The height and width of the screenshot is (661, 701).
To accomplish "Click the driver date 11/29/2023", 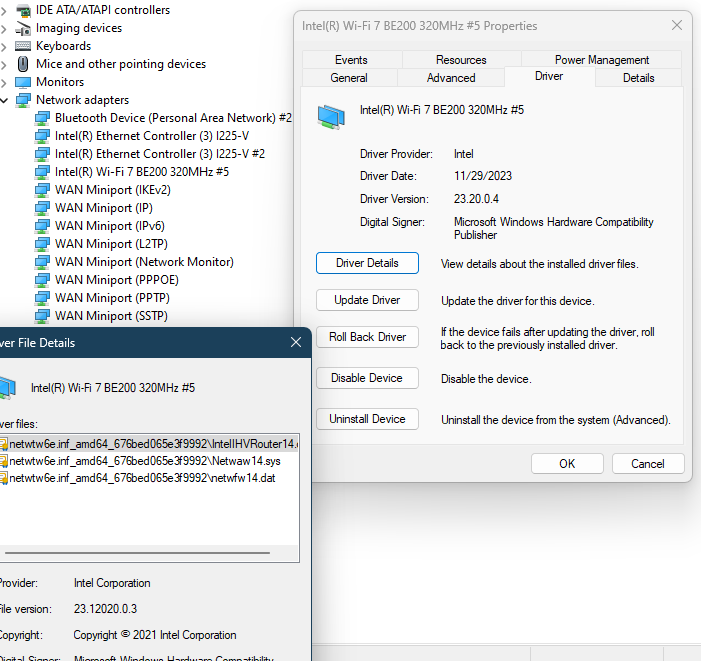I will (x=483, y=176).
